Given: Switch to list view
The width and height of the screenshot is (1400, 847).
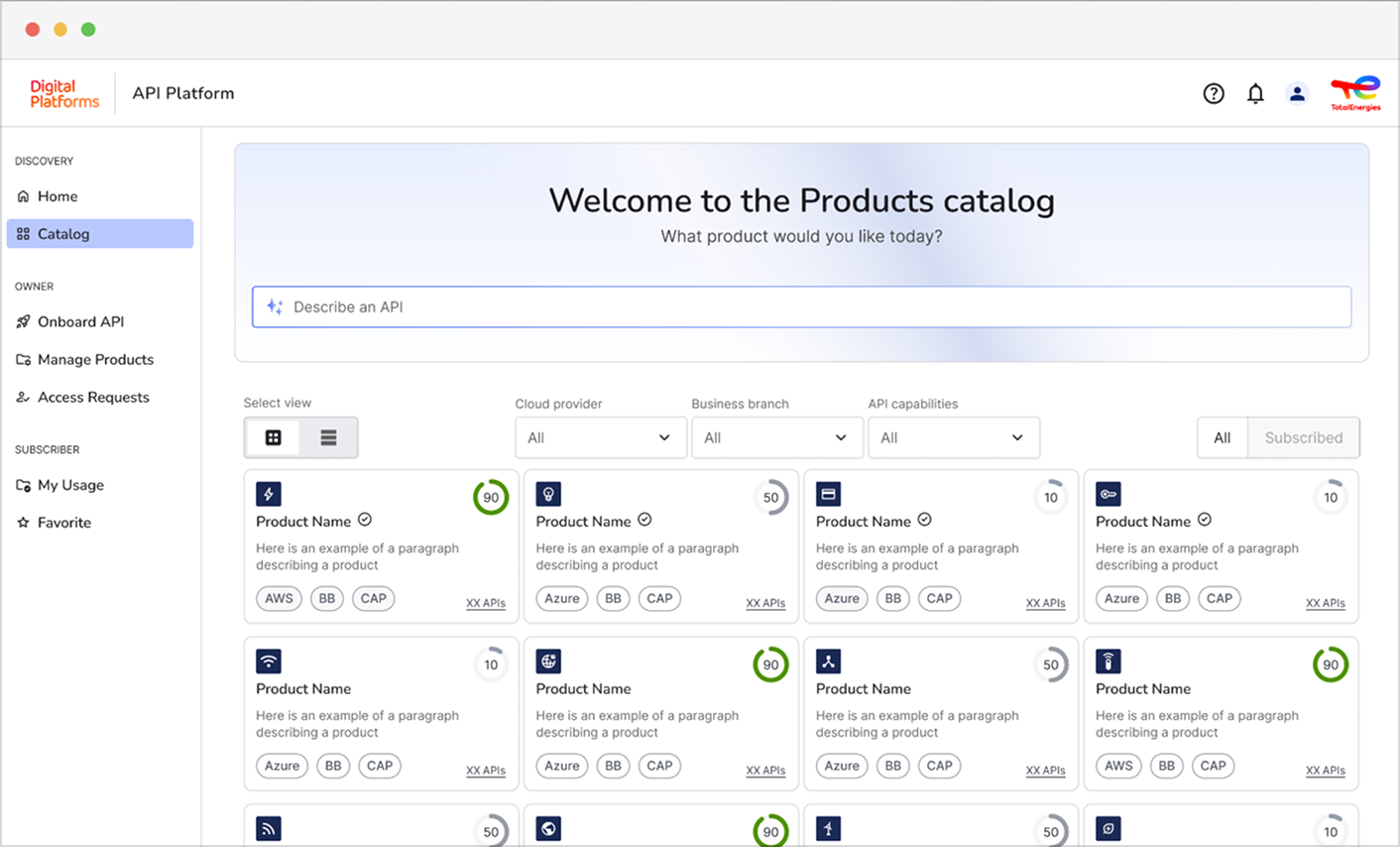Looking at the screenshot, I should [328, 437].
